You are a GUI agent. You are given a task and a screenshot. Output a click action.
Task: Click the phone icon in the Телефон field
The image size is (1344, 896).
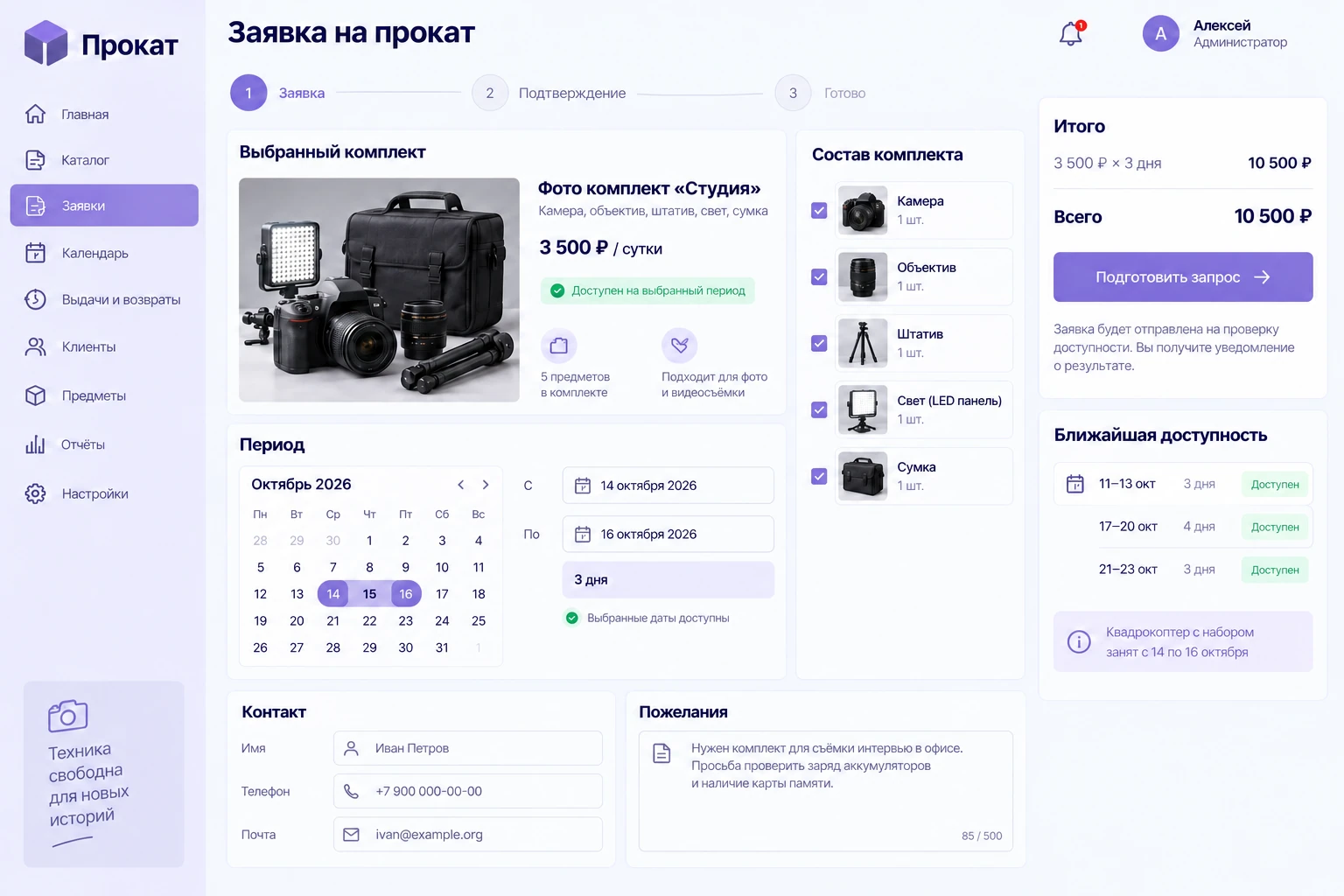tap(351, 791)
